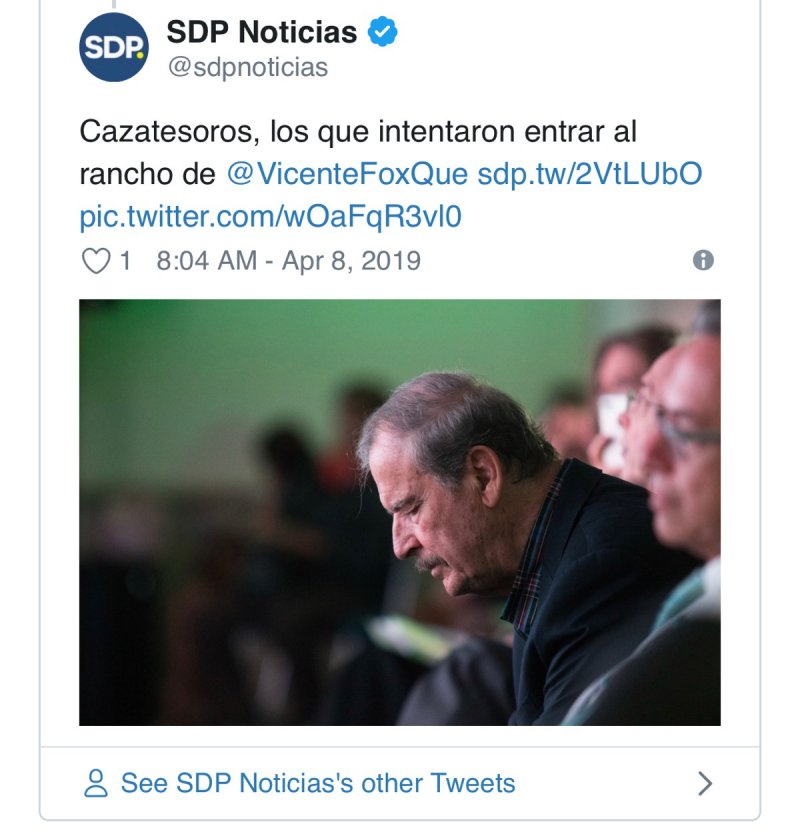Click the SDP Noticias profile avatar logo
Image resolution: width=800 pixels, height=836 pixels.
tap(114, 47)
